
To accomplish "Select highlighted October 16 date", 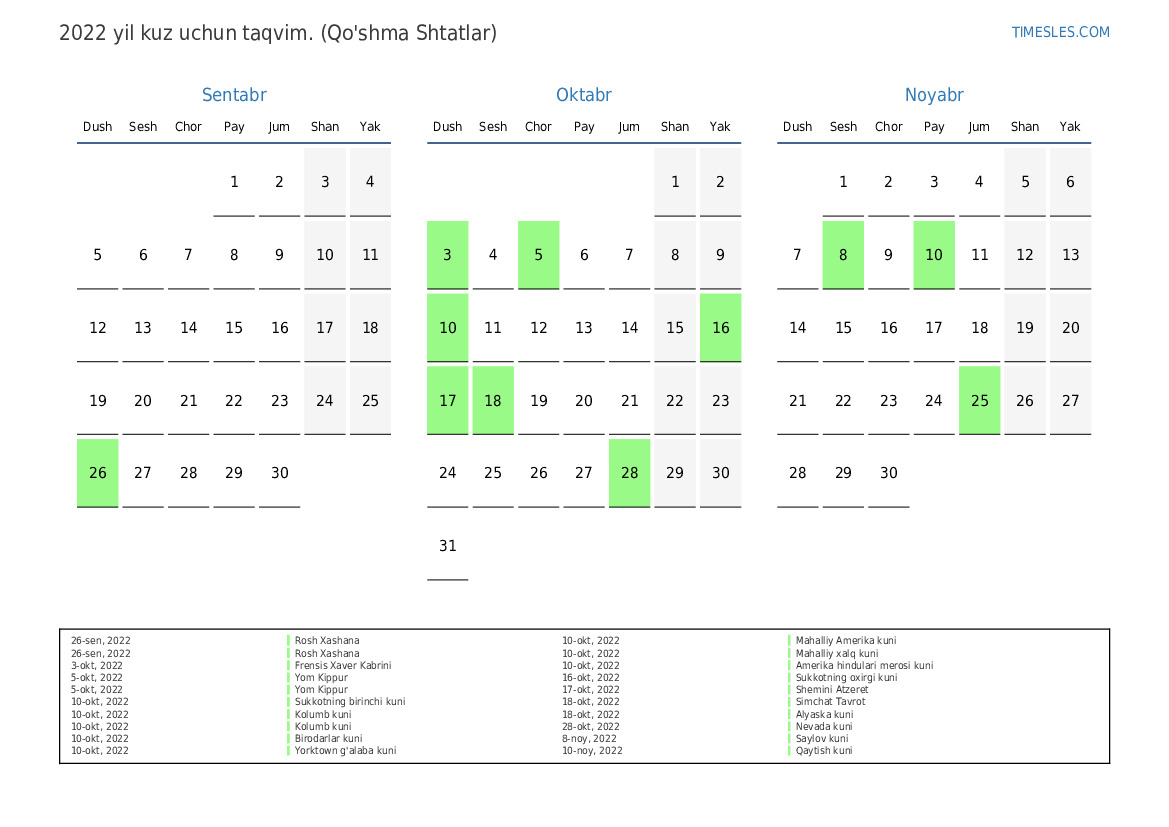I will pyautogui.click(x=720, y=328).
